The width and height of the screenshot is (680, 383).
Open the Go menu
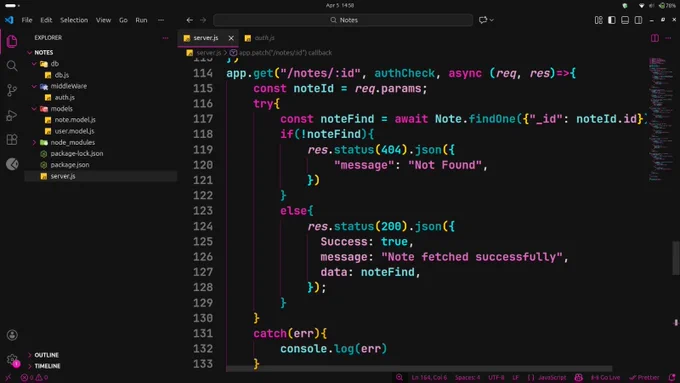point(123,20)
